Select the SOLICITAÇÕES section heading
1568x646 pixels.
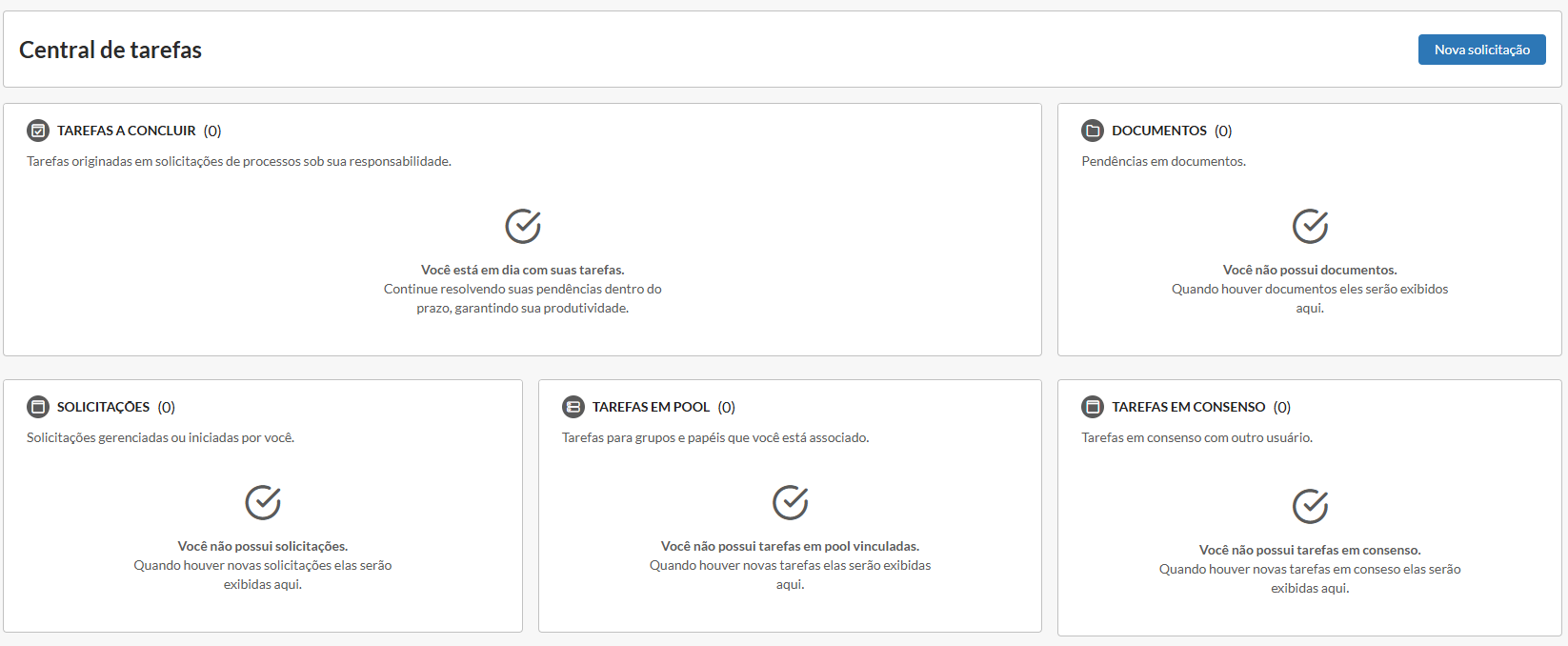103,407
